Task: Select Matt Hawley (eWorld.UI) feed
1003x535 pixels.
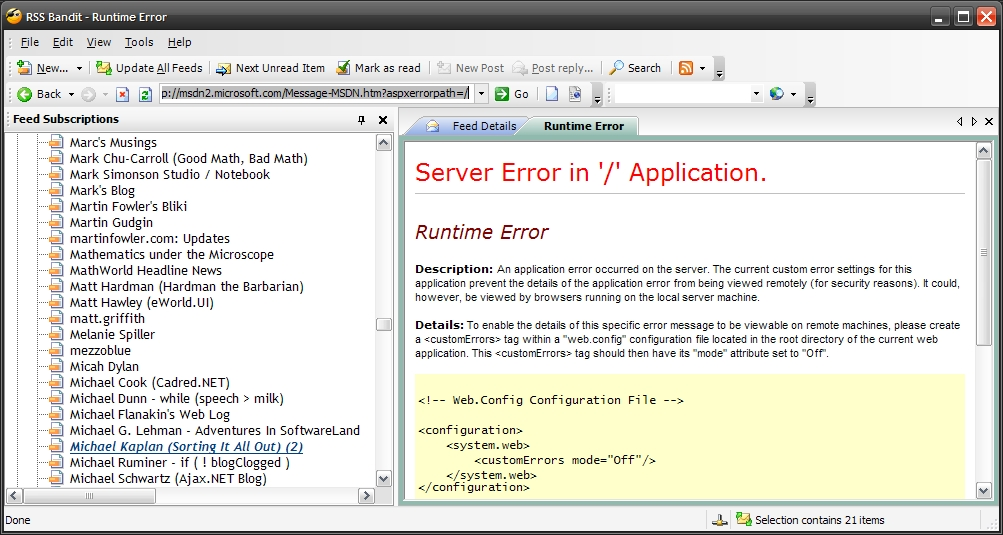Action: click(141, 303)
